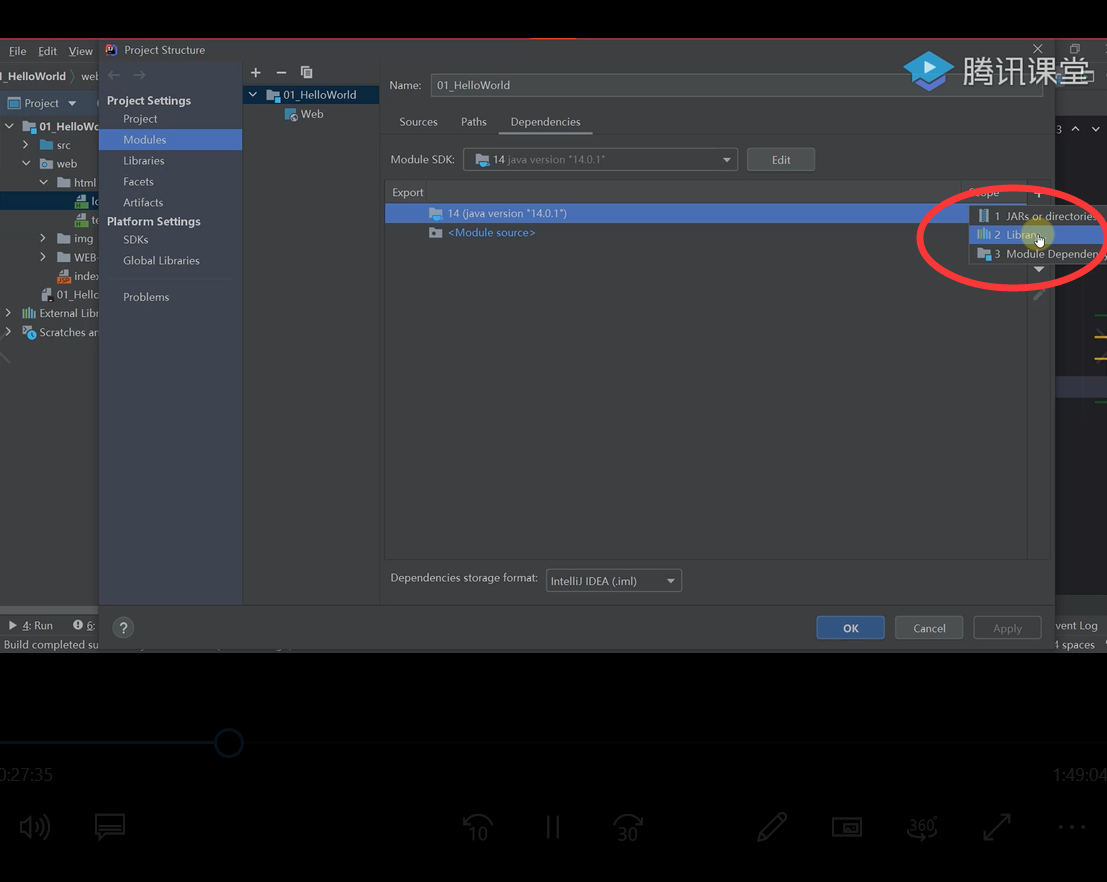Viewport: 1107px width, 882px height.
Task: Click the video progress slider knob
Action: 229,743
